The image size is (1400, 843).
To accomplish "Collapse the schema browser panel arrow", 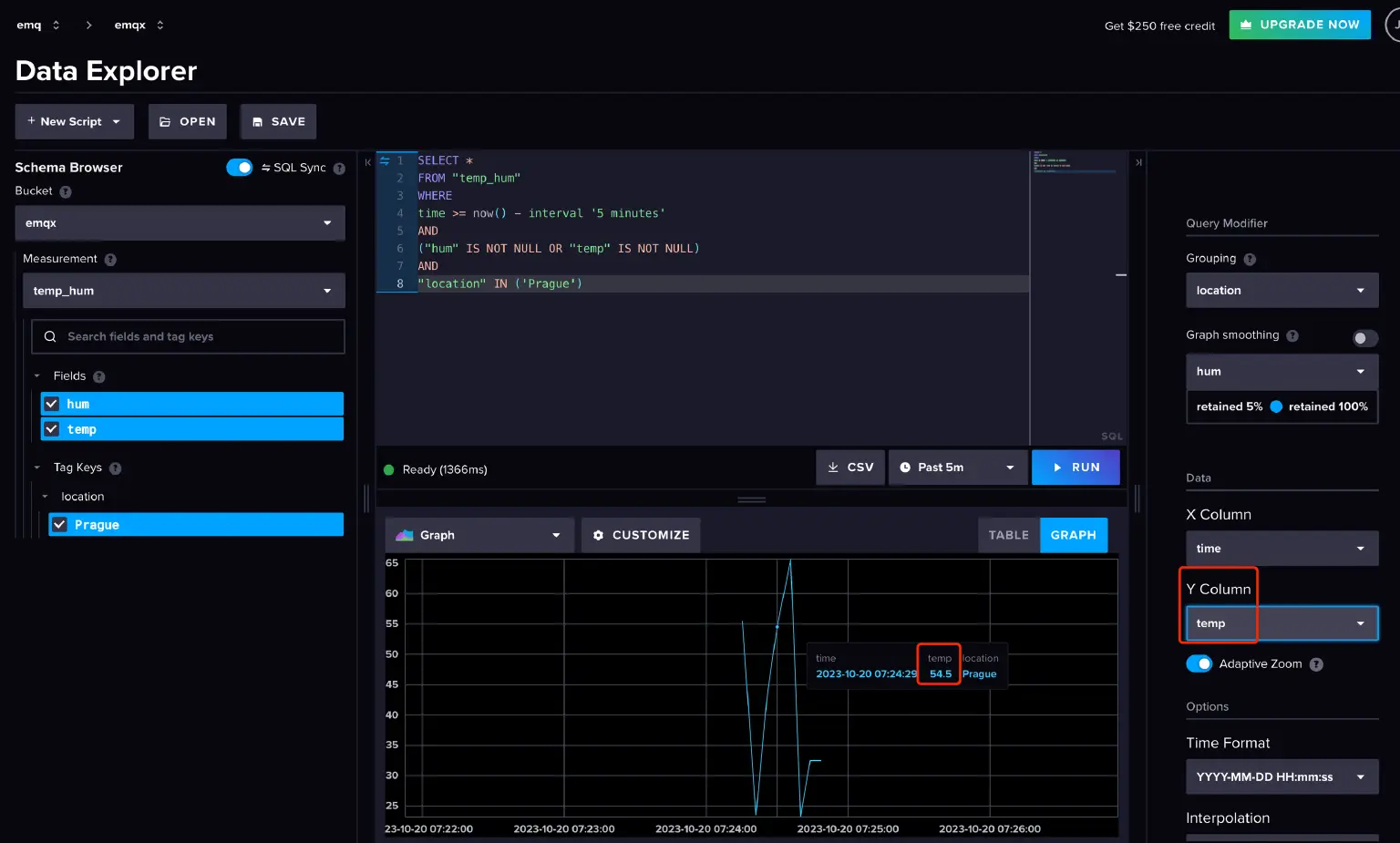I will [x=368, y=162].
